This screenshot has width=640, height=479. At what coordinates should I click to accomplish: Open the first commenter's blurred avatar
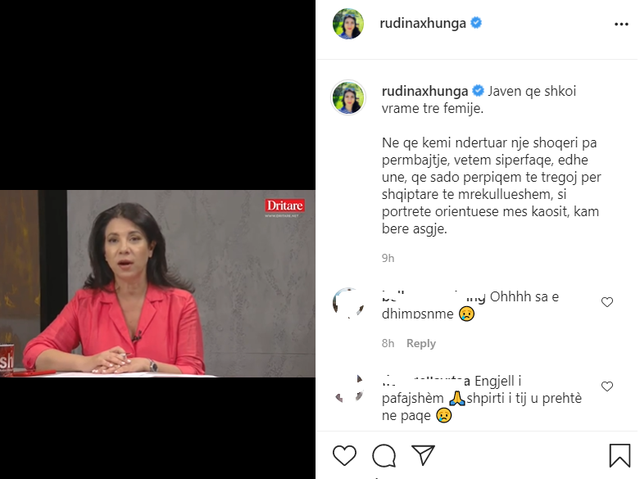[x=348, y=303]
